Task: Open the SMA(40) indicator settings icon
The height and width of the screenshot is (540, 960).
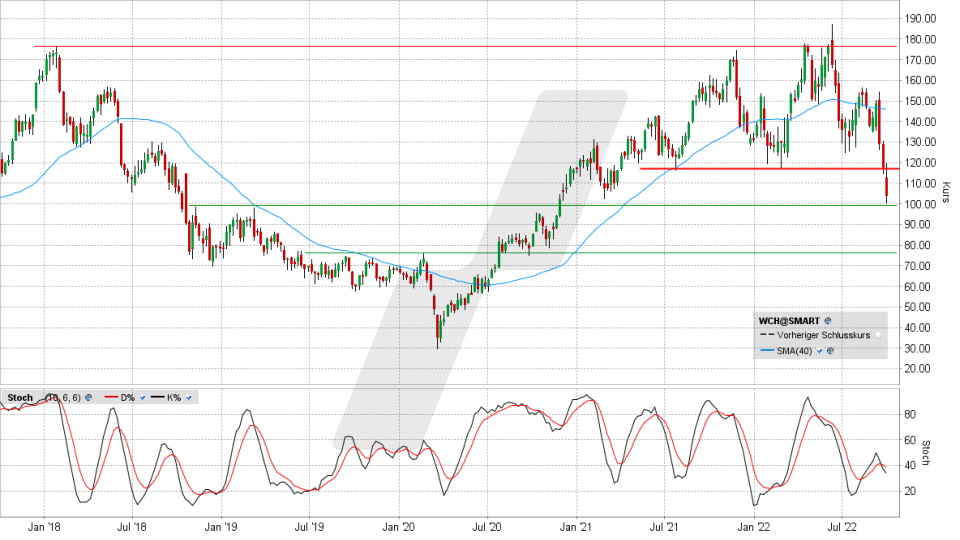Action: (829, 351)
